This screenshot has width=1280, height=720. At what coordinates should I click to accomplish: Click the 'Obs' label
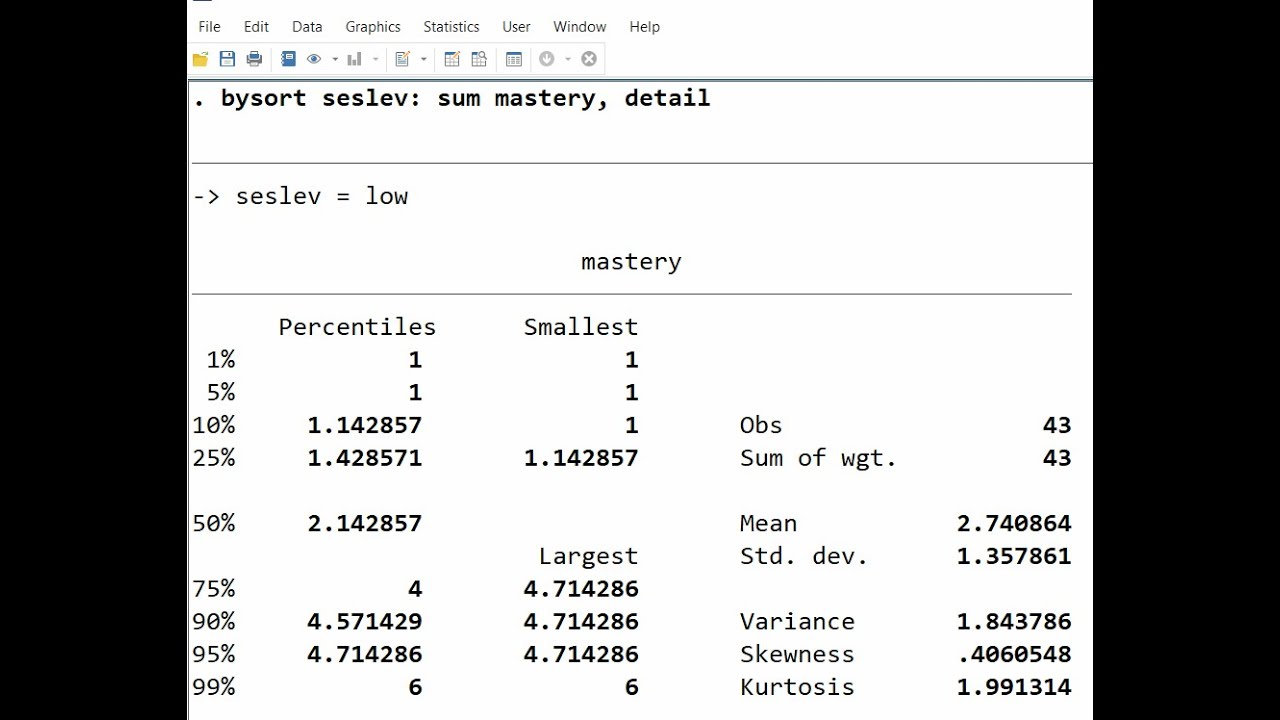point(761,425)
